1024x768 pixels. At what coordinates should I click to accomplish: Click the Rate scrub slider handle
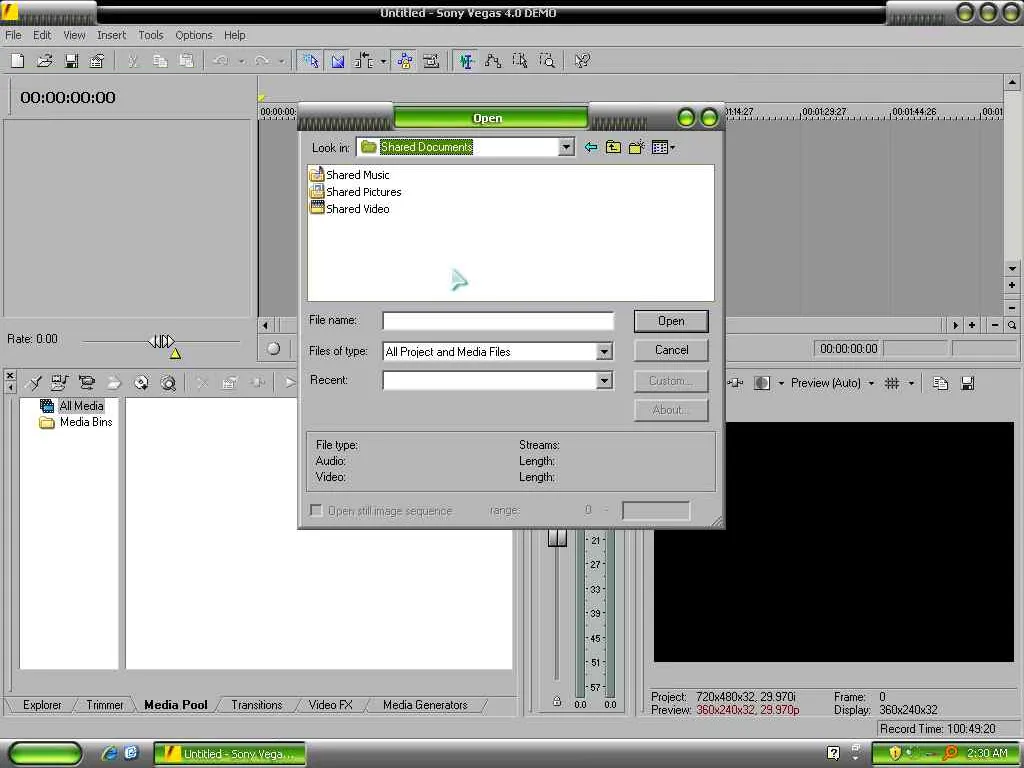pos(161,341)
